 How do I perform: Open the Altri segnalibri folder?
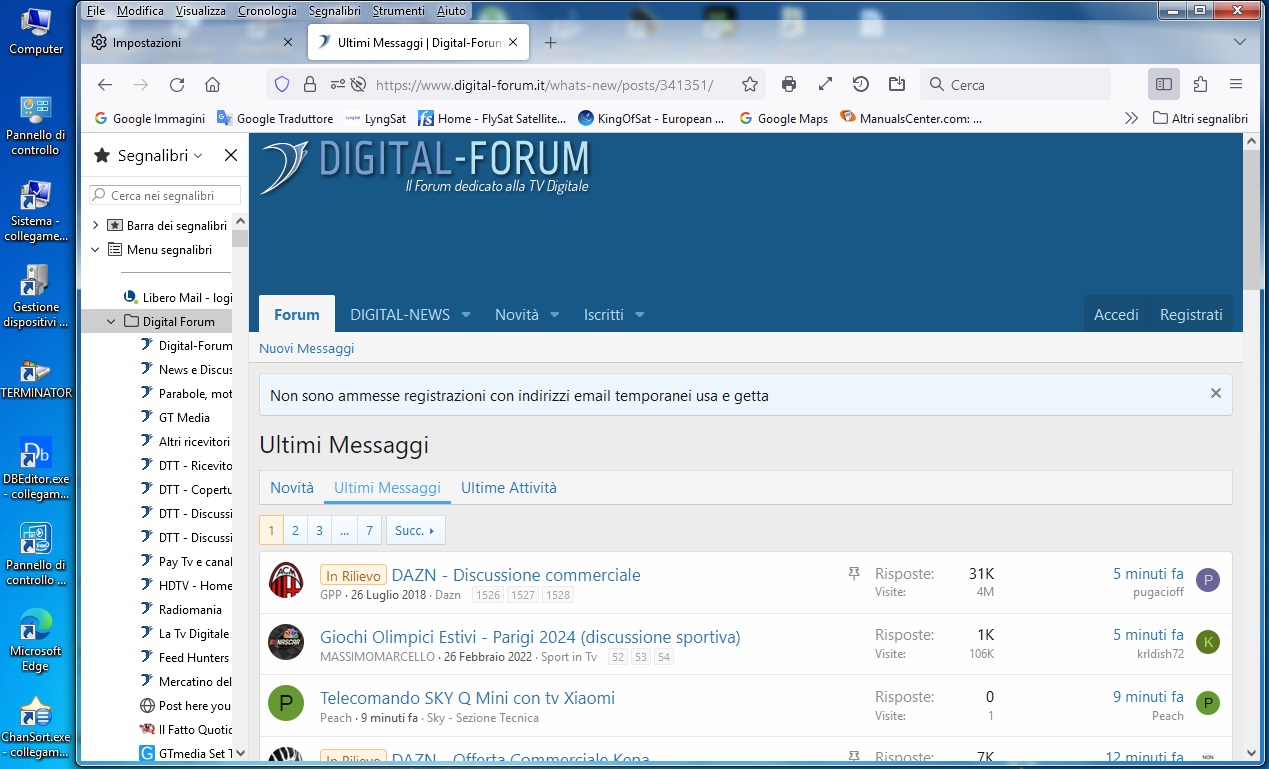1200,118
